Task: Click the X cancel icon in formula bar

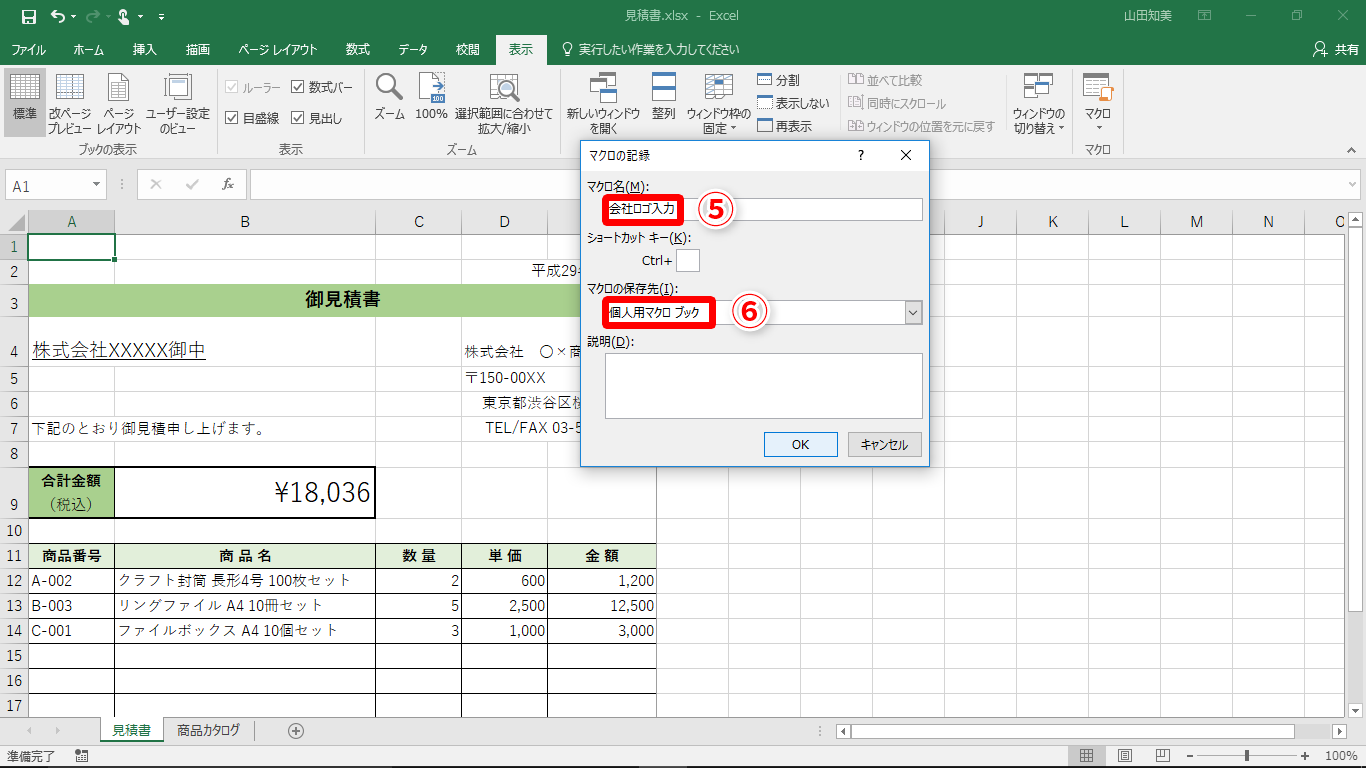Action: pos(156,185)
